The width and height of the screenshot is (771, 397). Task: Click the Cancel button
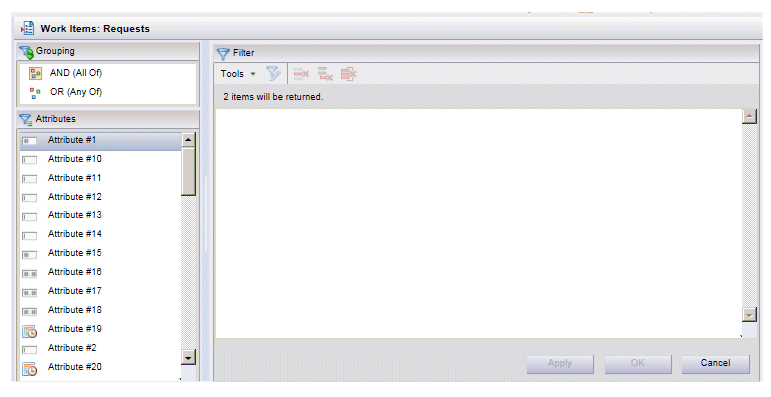(715, 364)
